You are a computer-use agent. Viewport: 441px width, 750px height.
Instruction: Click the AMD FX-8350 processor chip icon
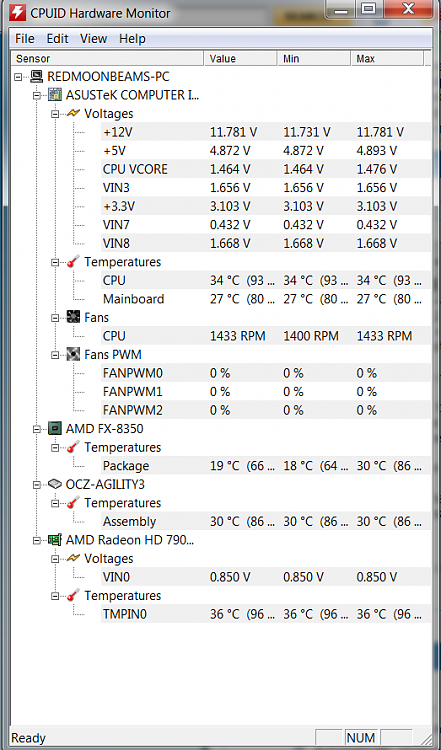point(55,429)
